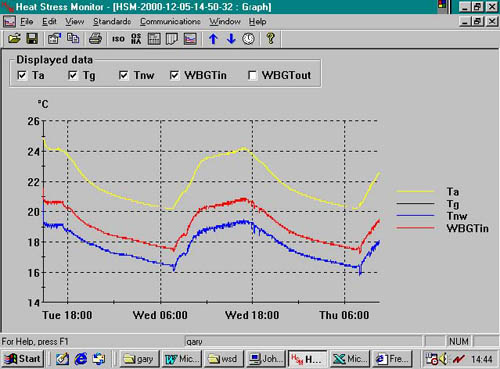Open the View menu

75,22
